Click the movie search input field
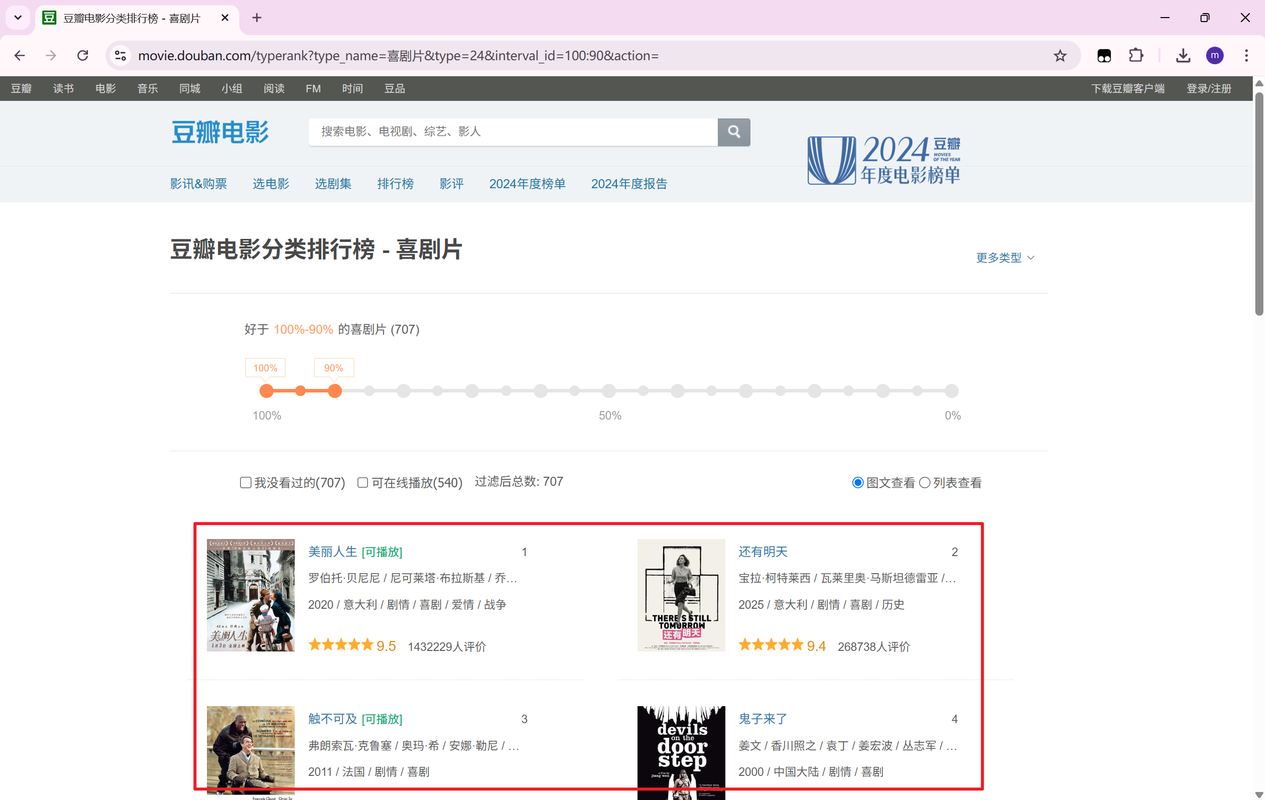The image size is (1265, 800). tap(513, 132)
